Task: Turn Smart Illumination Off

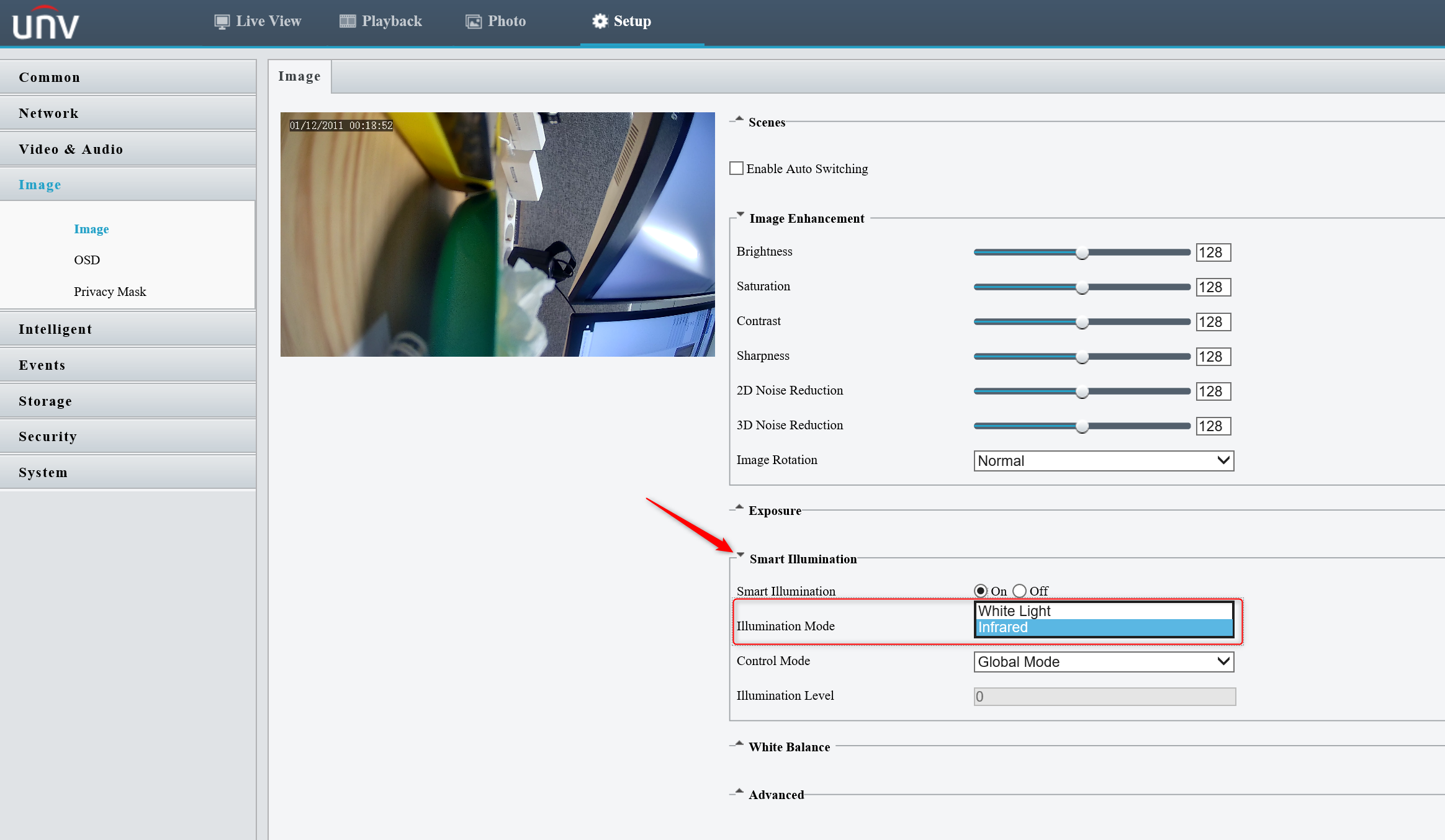Action: tap(1019, 591)
